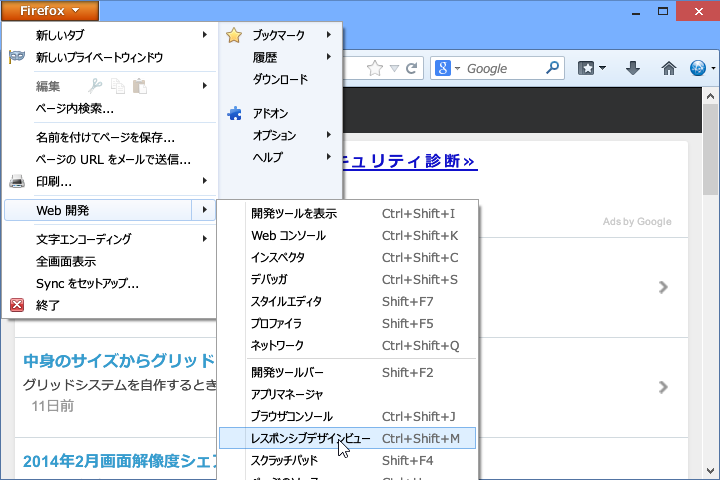
Task: Click the Ads by Google label
Action: [637, 222]
